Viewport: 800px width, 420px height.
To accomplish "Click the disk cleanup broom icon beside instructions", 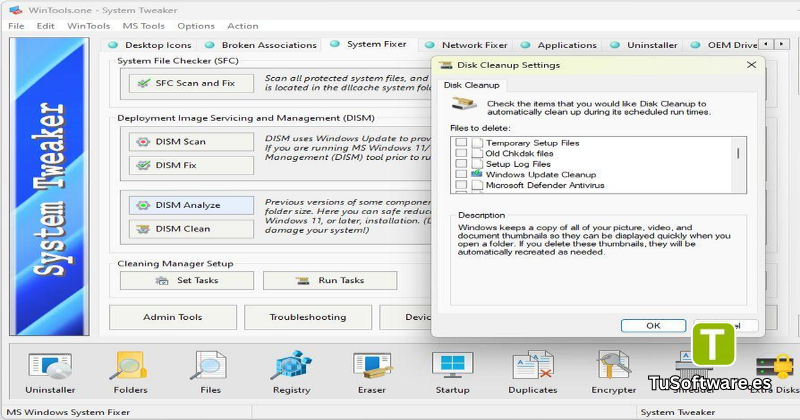I will (464, 105).
